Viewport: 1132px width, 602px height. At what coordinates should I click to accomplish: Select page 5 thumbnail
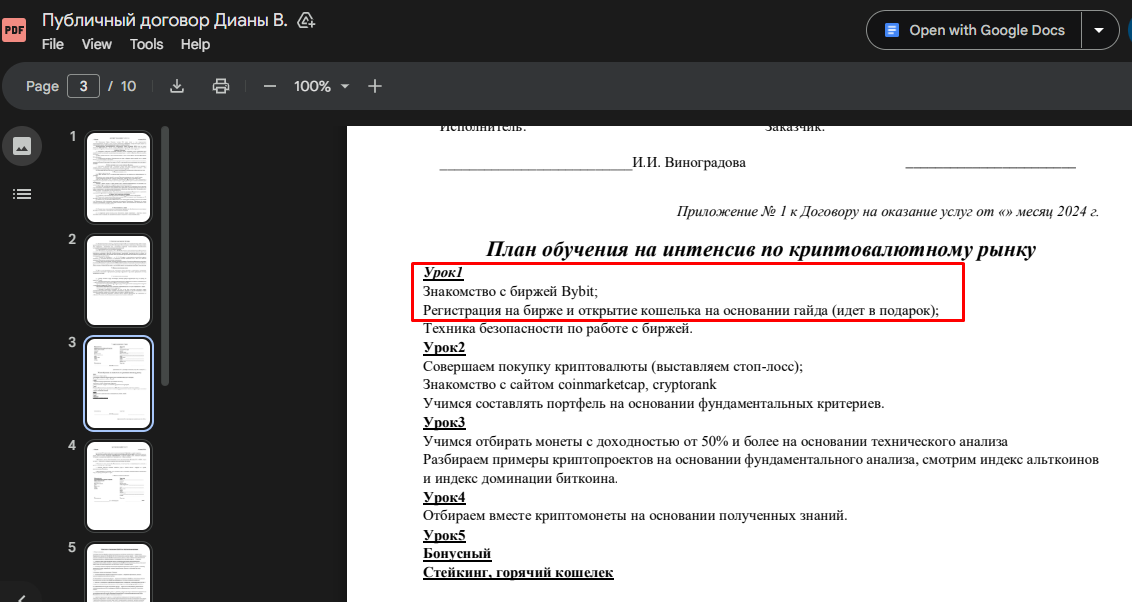click(x=118, y=572)
